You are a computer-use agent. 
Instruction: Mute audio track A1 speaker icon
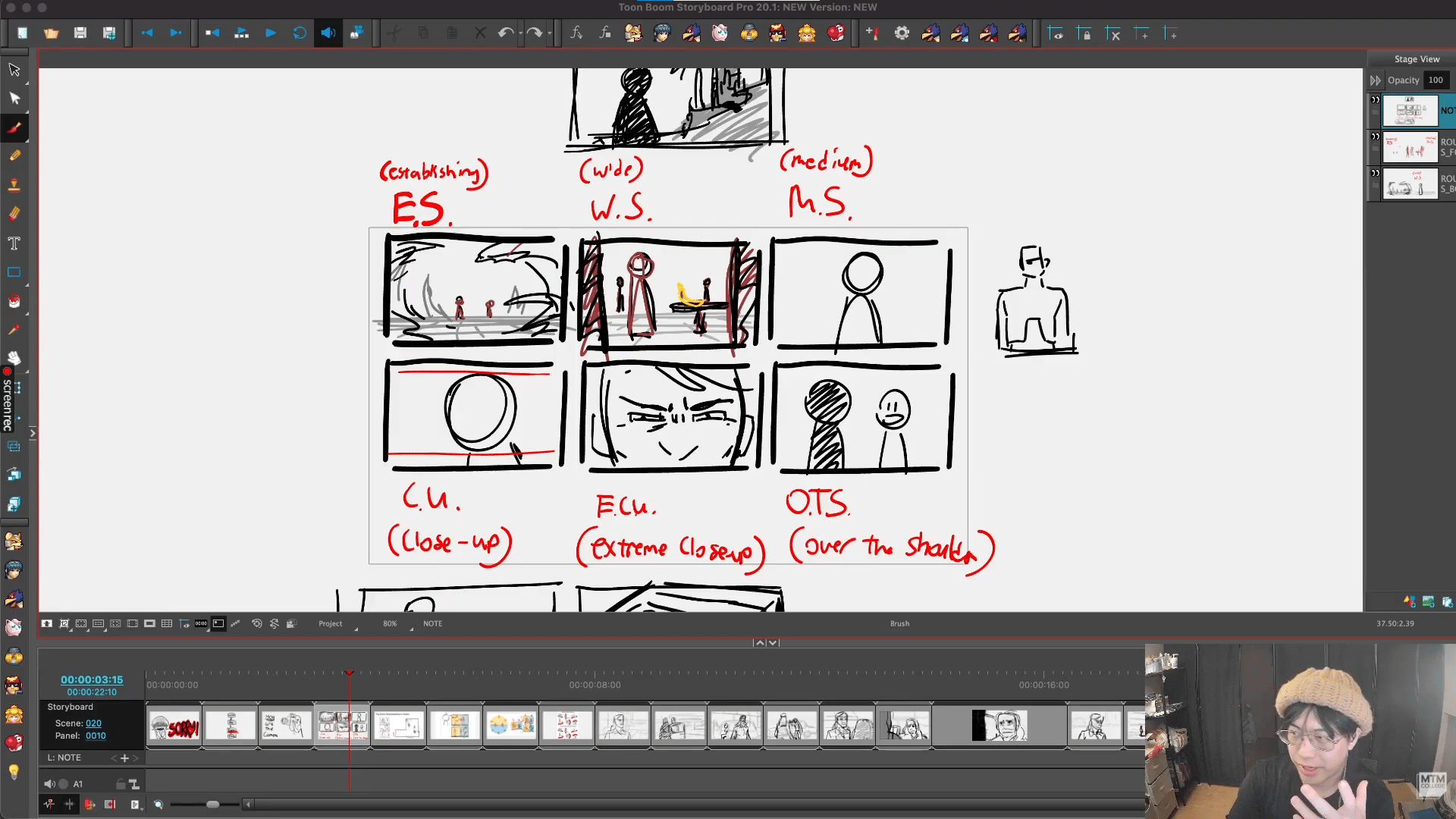point(49,784)
